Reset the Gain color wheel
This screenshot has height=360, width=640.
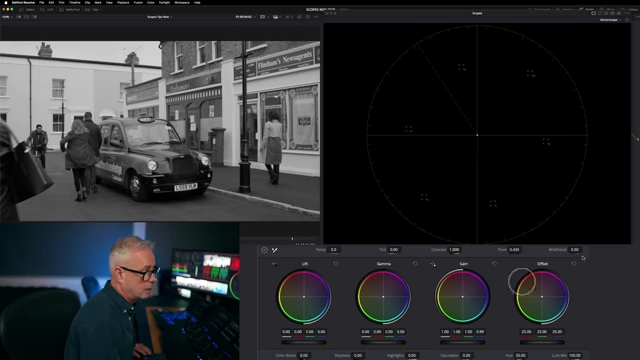pyautogui.click(x=494, y=264)
